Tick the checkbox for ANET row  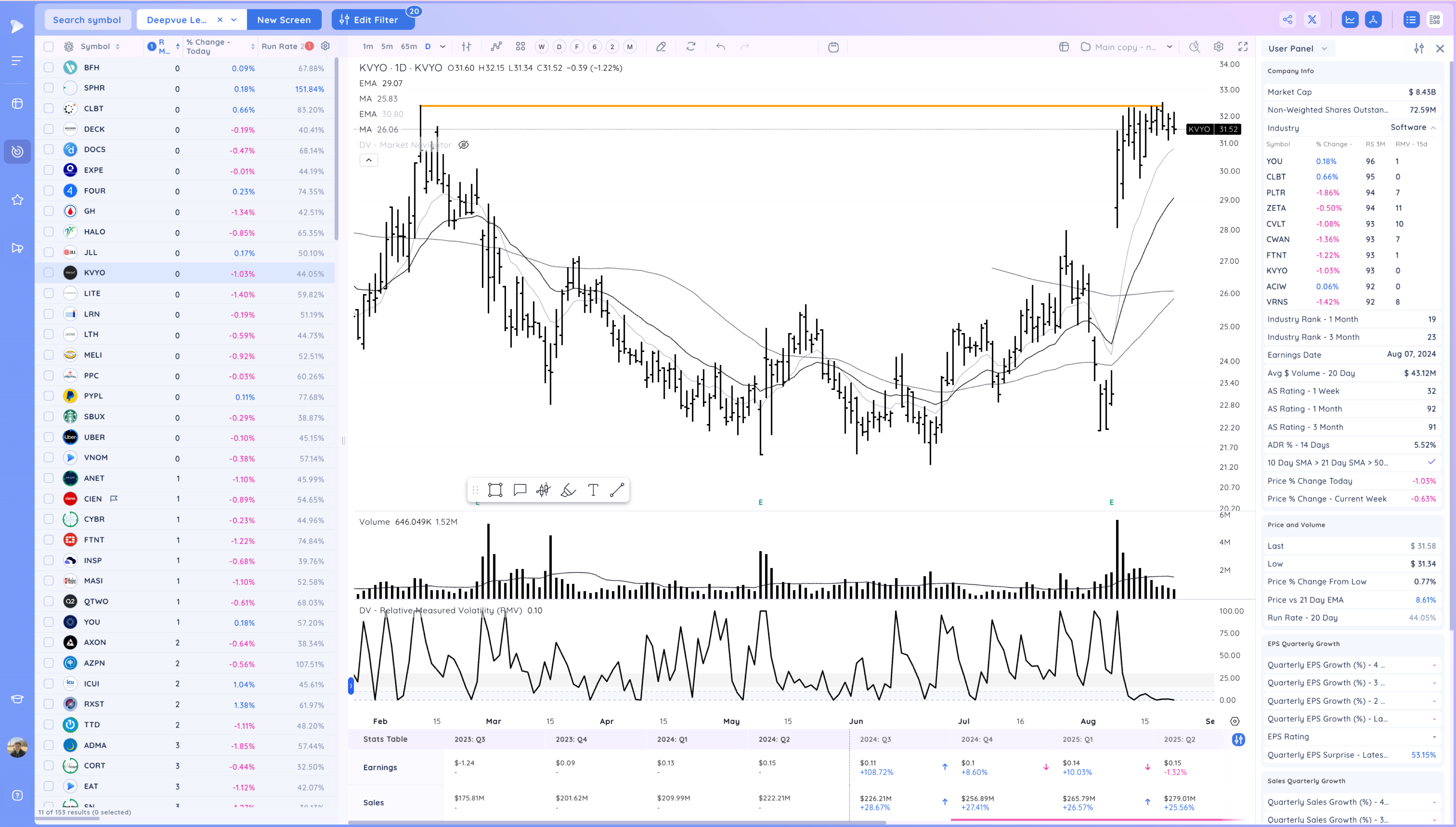tap(49, 478)
